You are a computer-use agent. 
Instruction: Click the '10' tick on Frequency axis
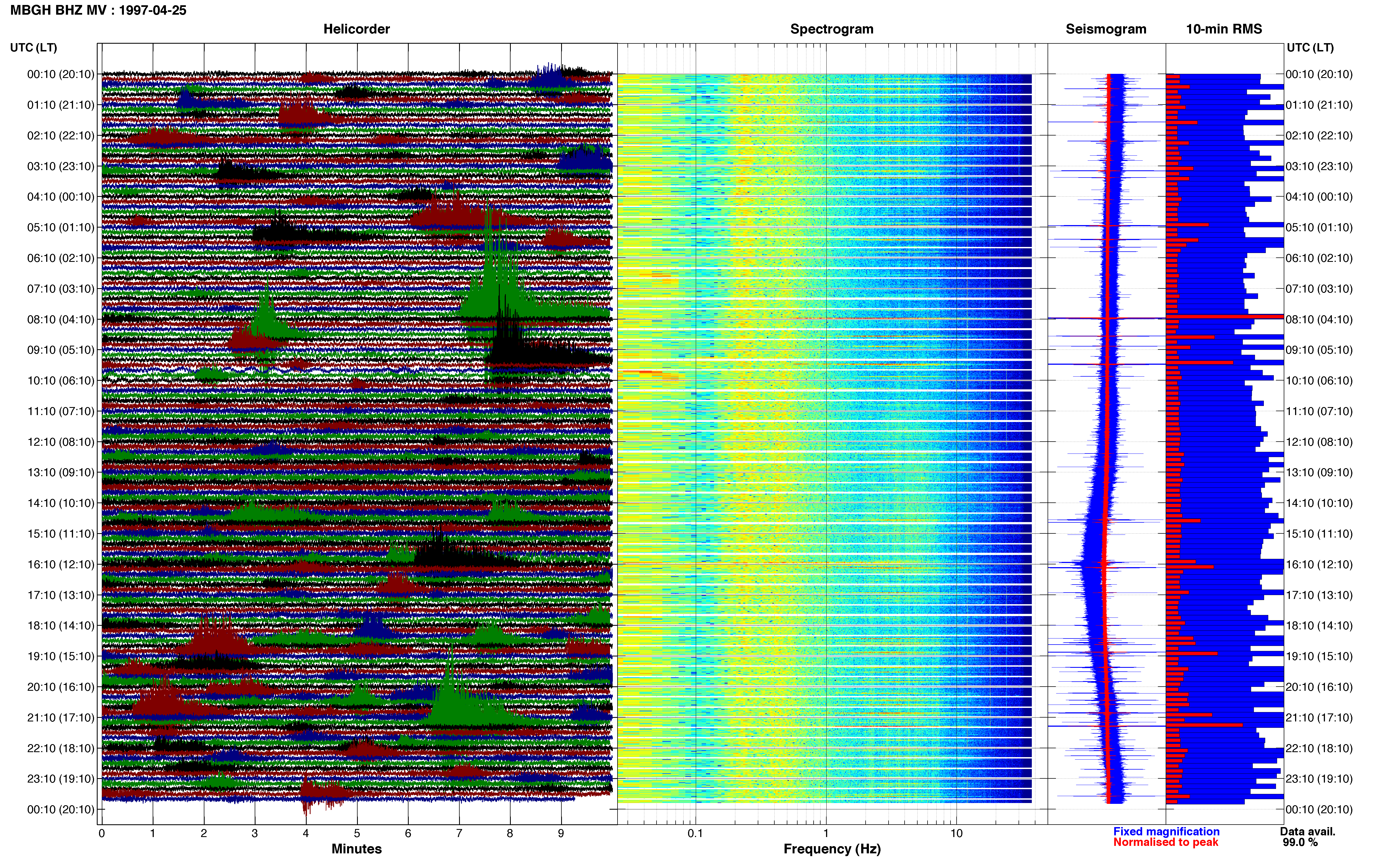click(956, 833)
